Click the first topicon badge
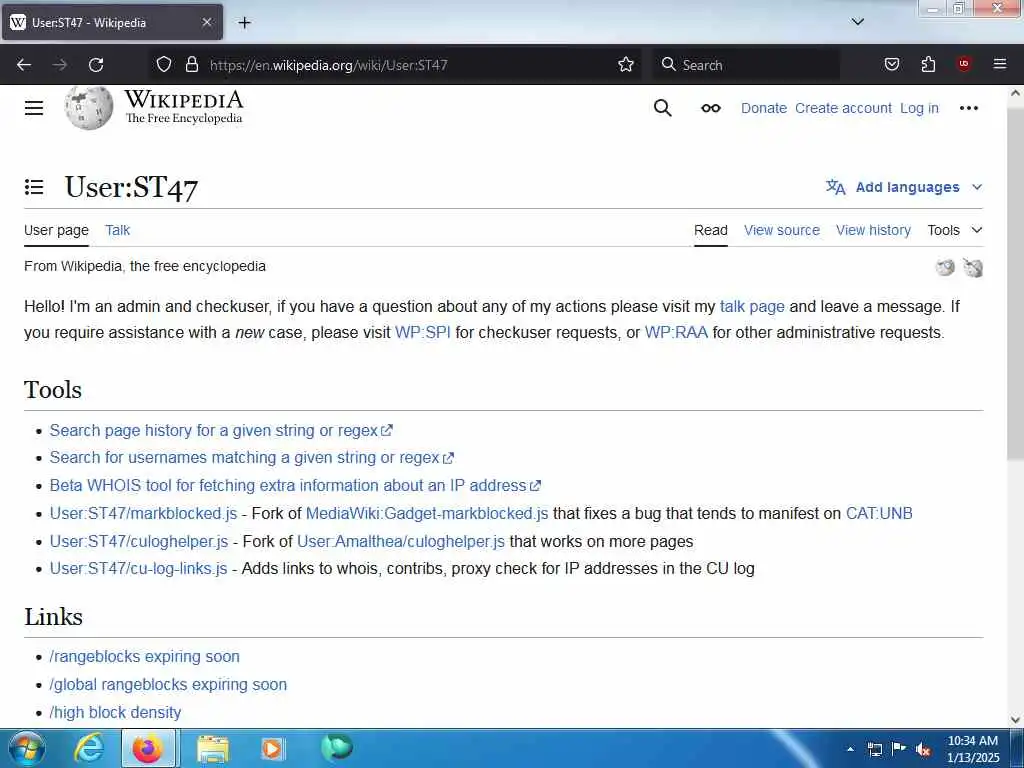 pyautogui.click(x=945, y=267)
